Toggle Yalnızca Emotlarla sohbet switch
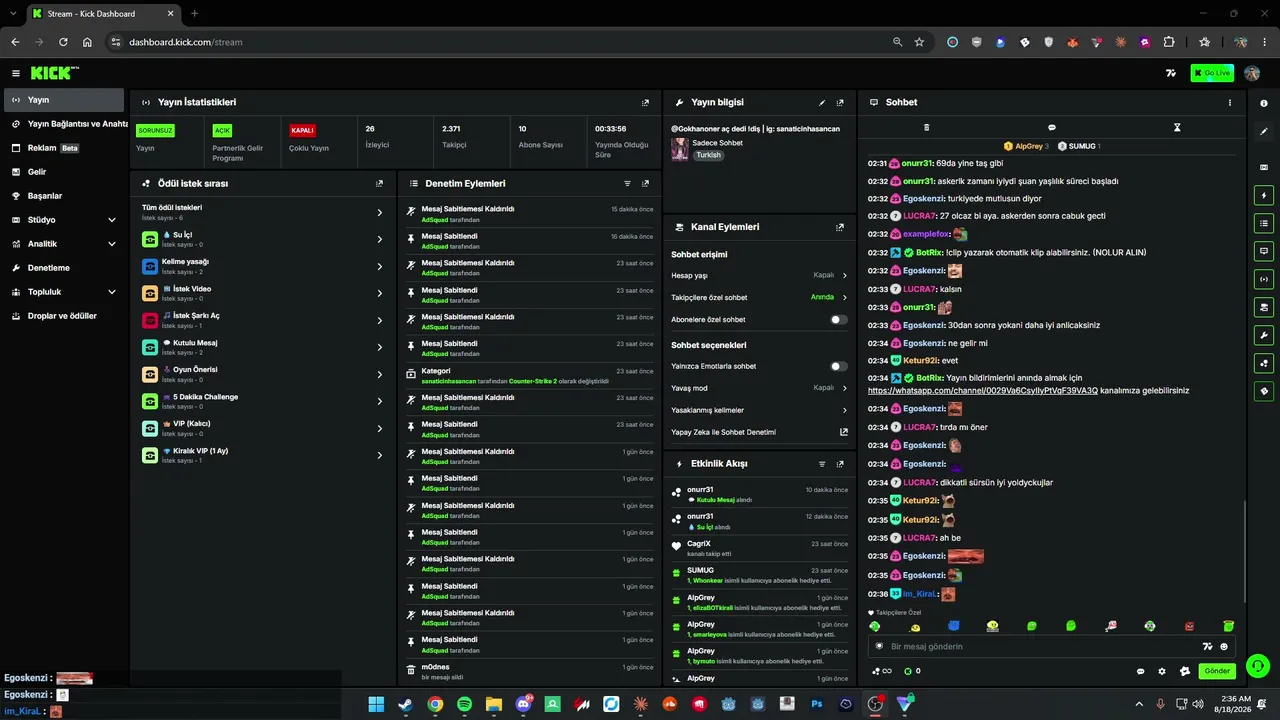The image size is (1280, 720). (x=839, y=366)
